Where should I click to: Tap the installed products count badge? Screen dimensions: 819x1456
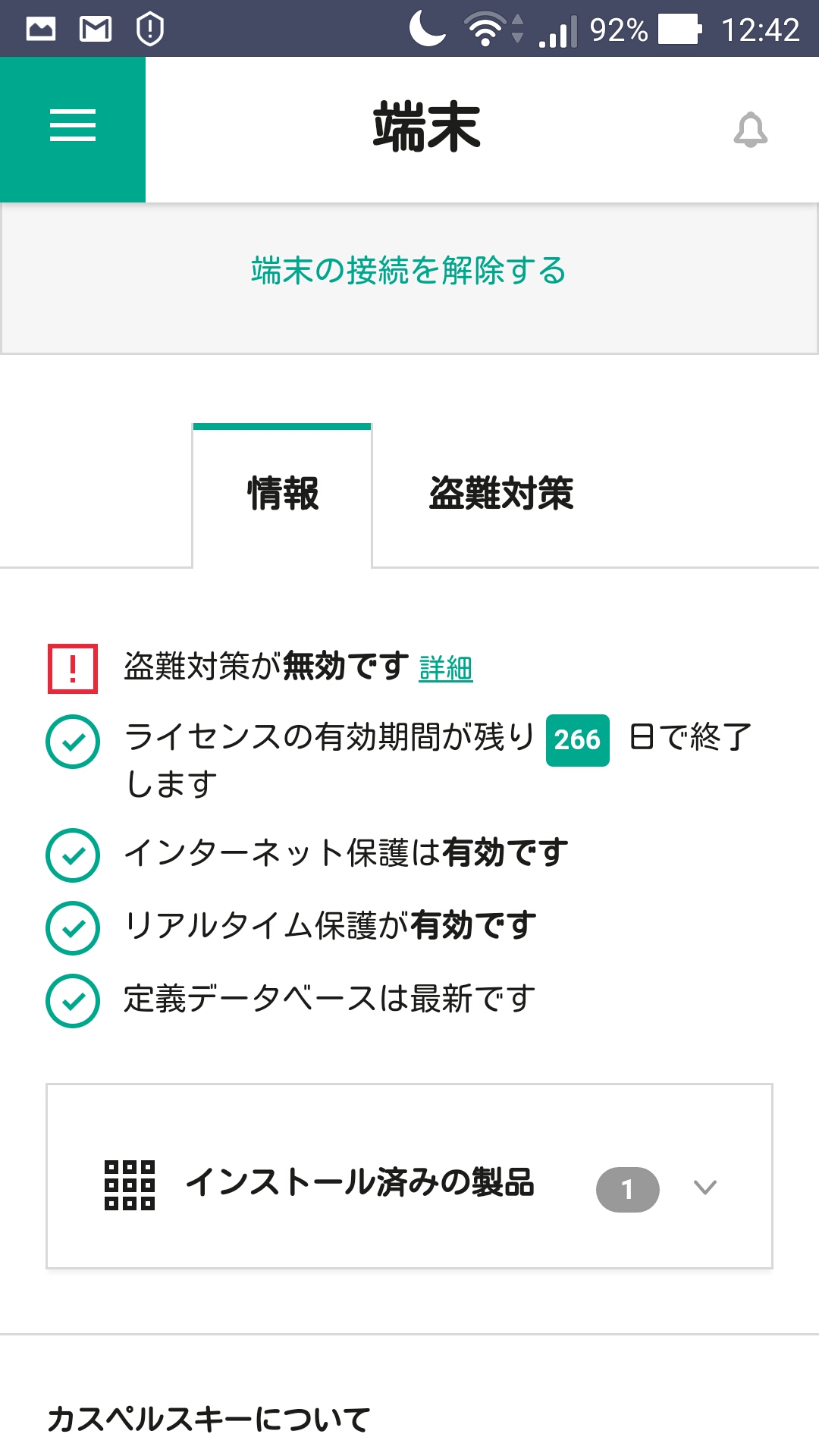pyautogui.click(x=627, y=1189)
